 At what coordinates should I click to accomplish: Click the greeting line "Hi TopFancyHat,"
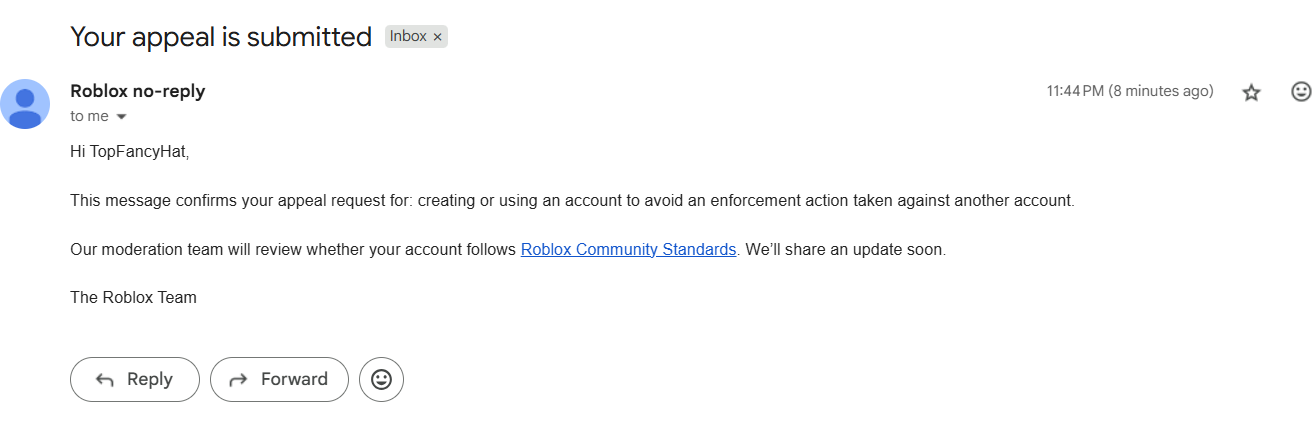(129, 152)
